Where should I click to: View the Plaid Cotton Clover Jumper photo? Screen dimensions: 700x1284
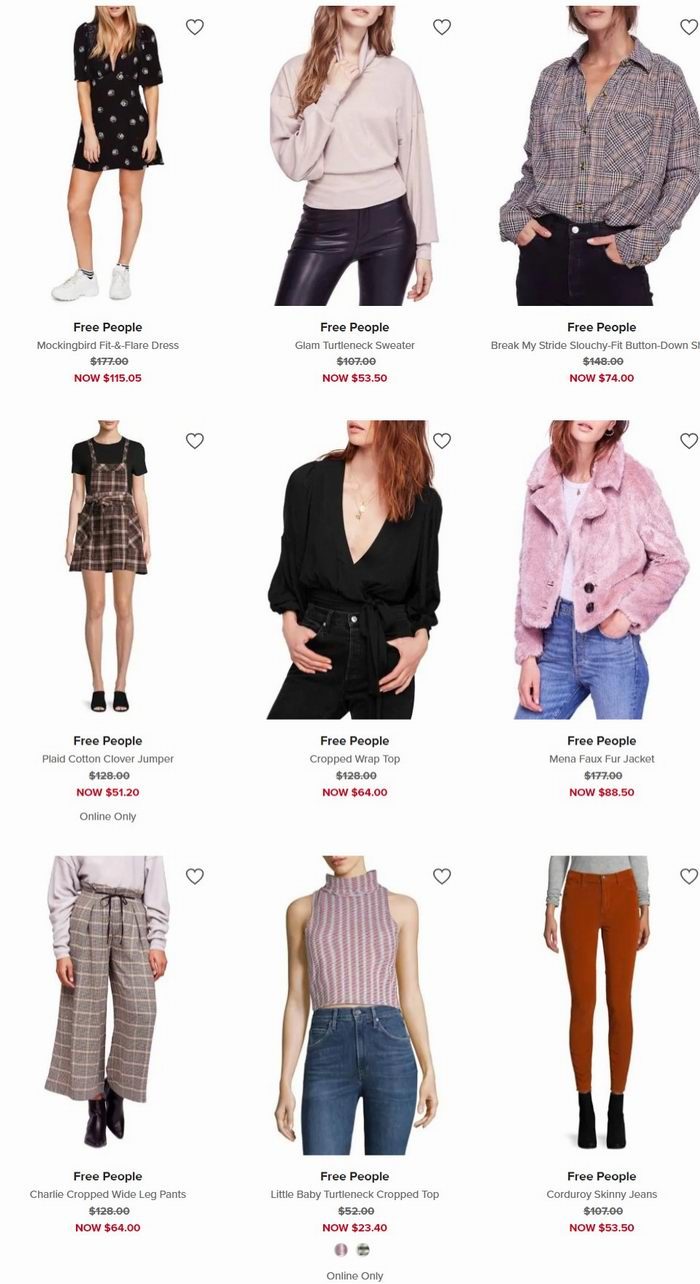(108, 569)
